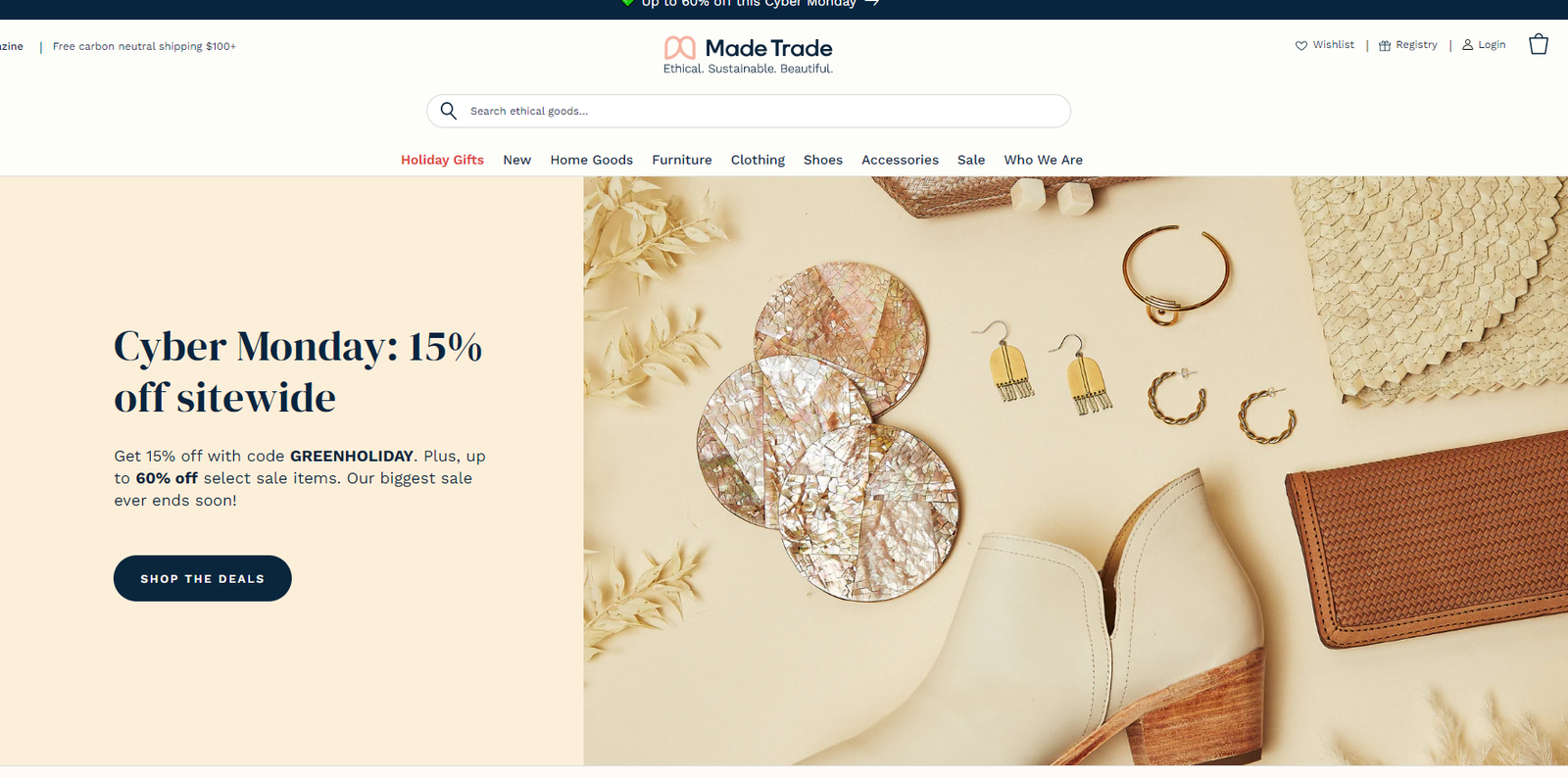Open the Holiday Gifts menu
This screenshot has width=1568, height=778.
pyautogui.click(x=442, y=160)
